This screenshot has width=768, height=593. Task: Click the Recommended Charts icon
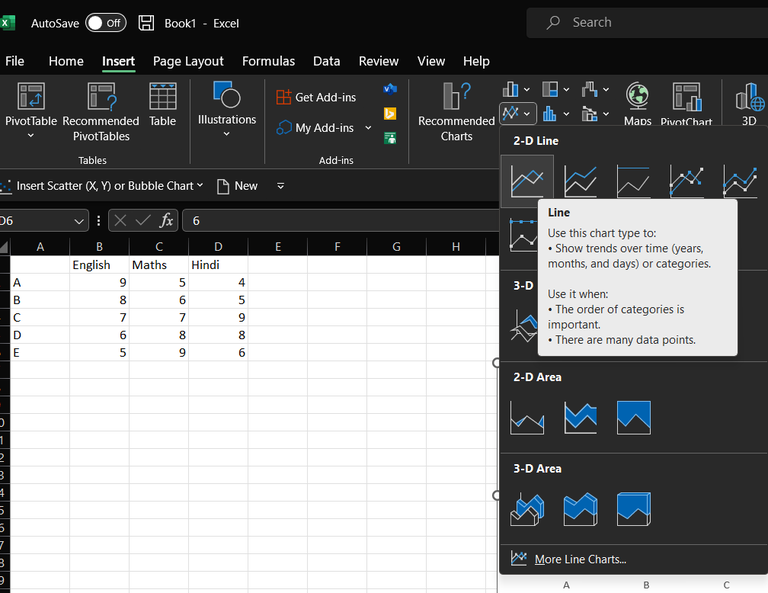click(456, 98)
